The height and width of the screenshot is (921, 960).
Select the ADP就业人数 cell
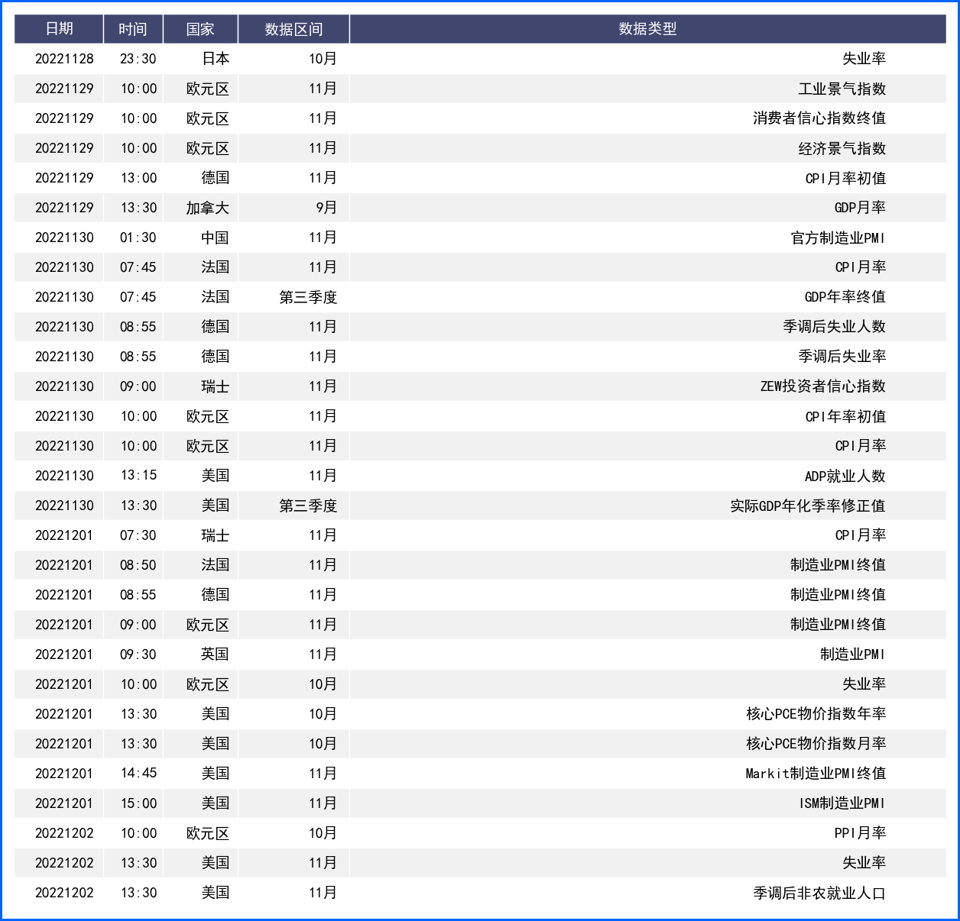pos(844,476)
